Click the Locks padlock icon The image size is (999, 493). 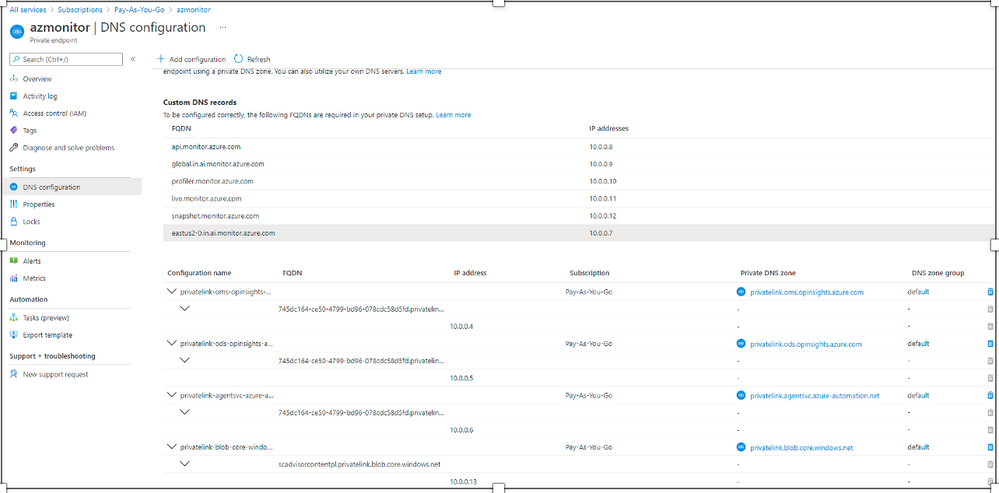(13, 222)
